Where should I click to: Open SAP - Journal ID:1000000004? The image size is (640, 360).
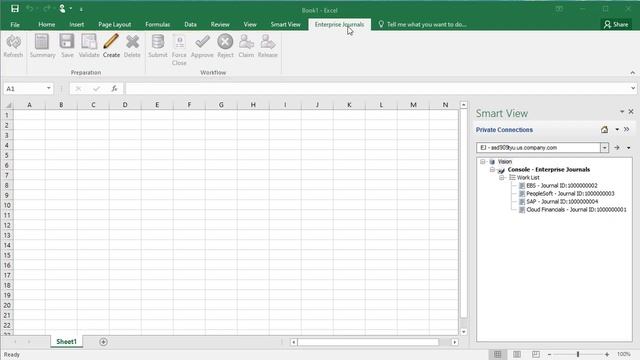tap(562, 202)
